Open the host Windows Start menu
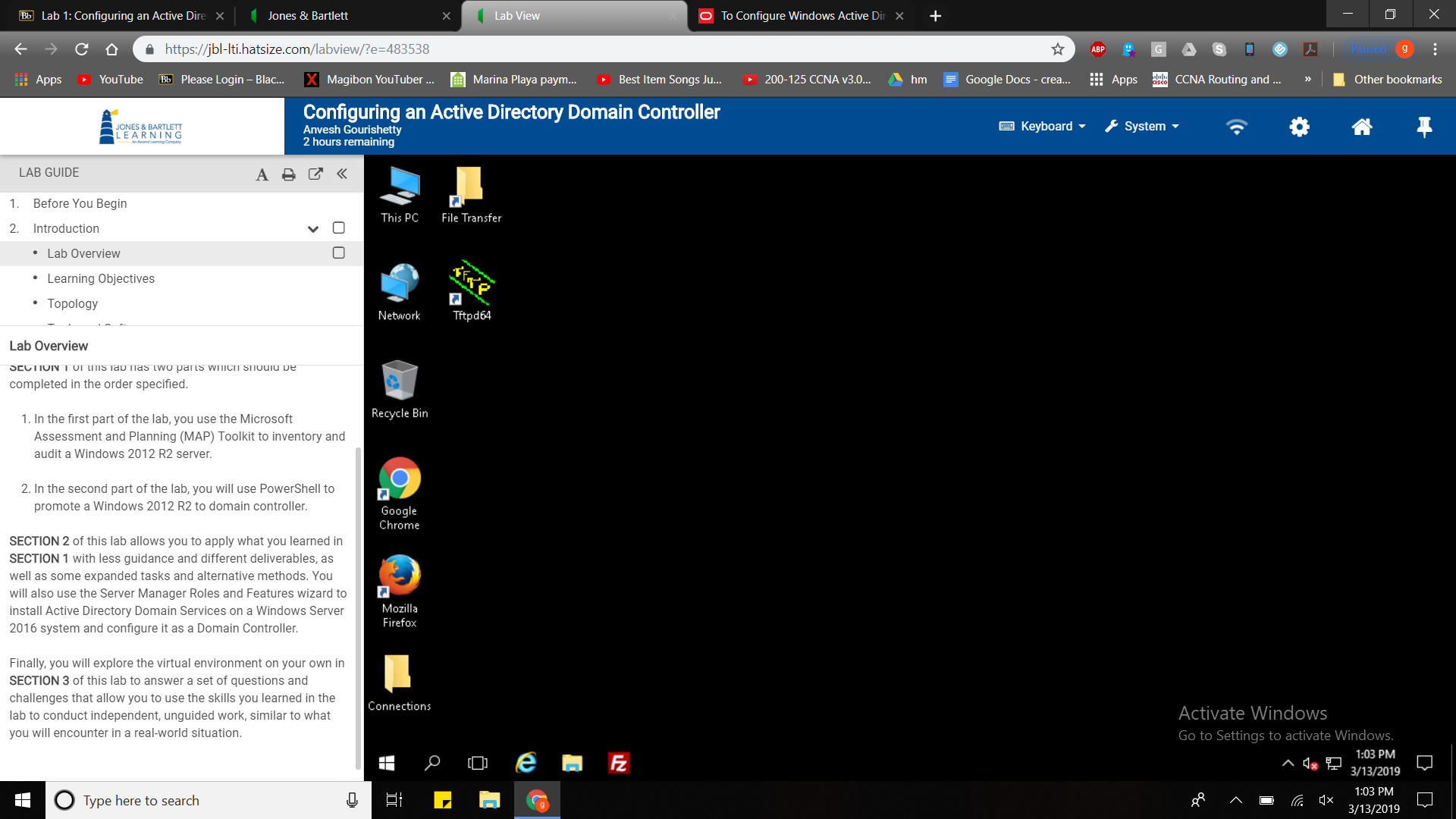1456x819 pixels. click(23, 800)
